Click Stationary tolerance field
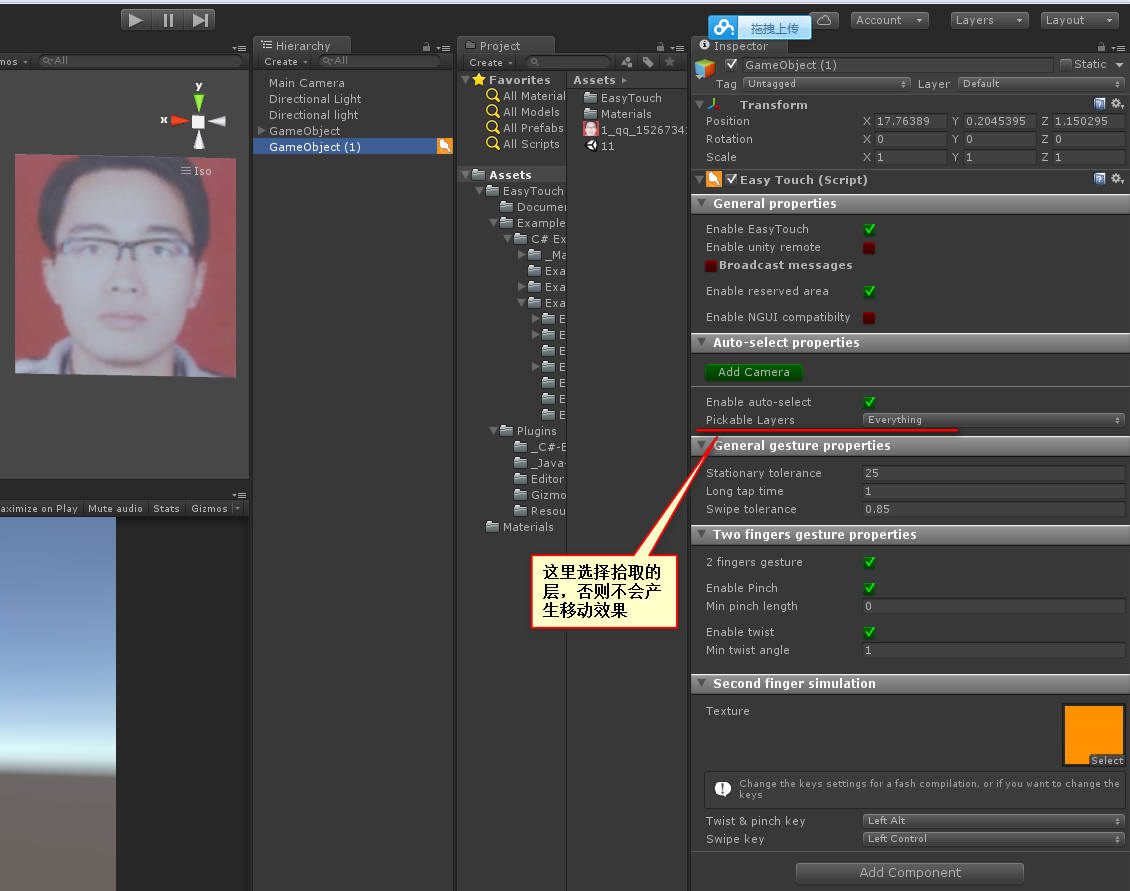Image resolution: width=1130 pixels, height=891 pixels. [994, 473]
